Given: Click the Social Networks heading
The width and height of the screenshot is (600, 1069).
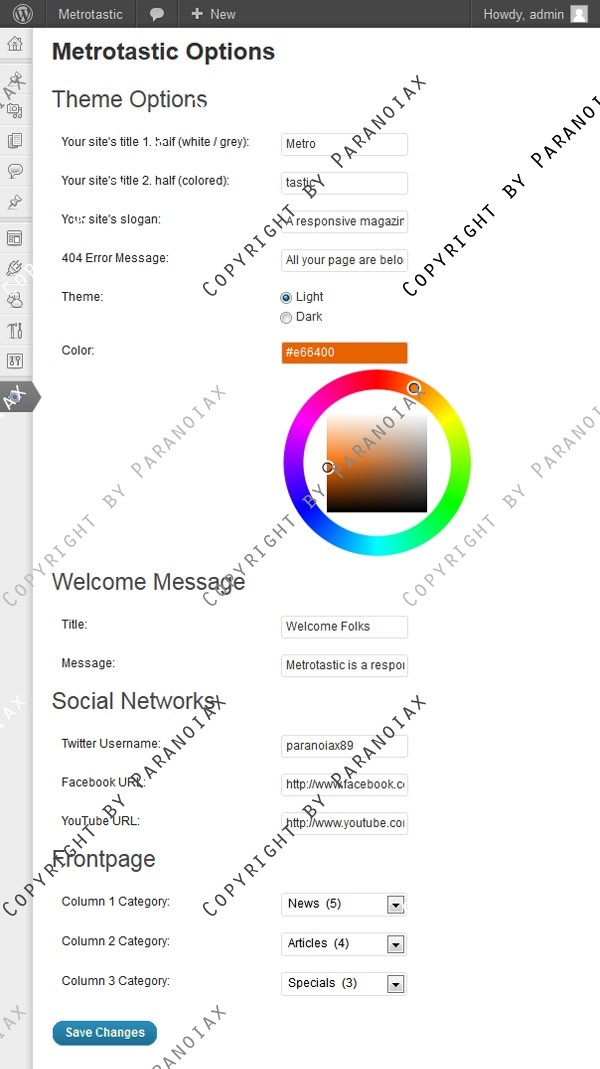Looking at the screenshot, I should coord(134,701).
